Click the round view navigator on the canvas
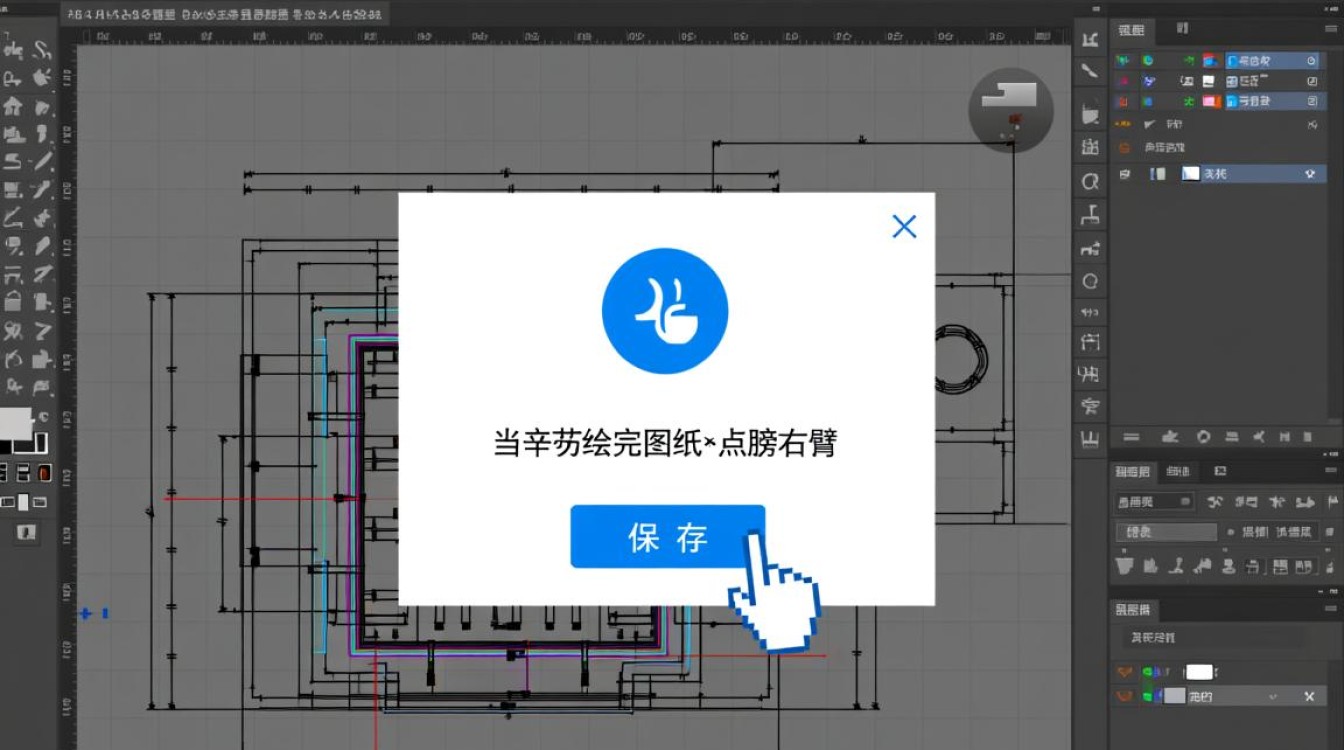Screen dimensions: 1344x750 point(1010,110)
